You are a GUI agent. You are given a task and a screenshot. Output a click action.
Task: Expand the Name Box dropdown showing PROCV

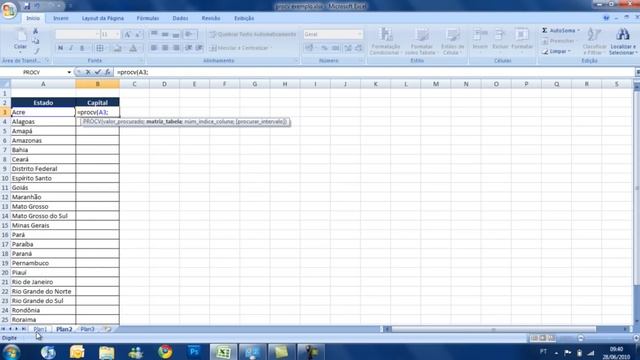(69, 72)
